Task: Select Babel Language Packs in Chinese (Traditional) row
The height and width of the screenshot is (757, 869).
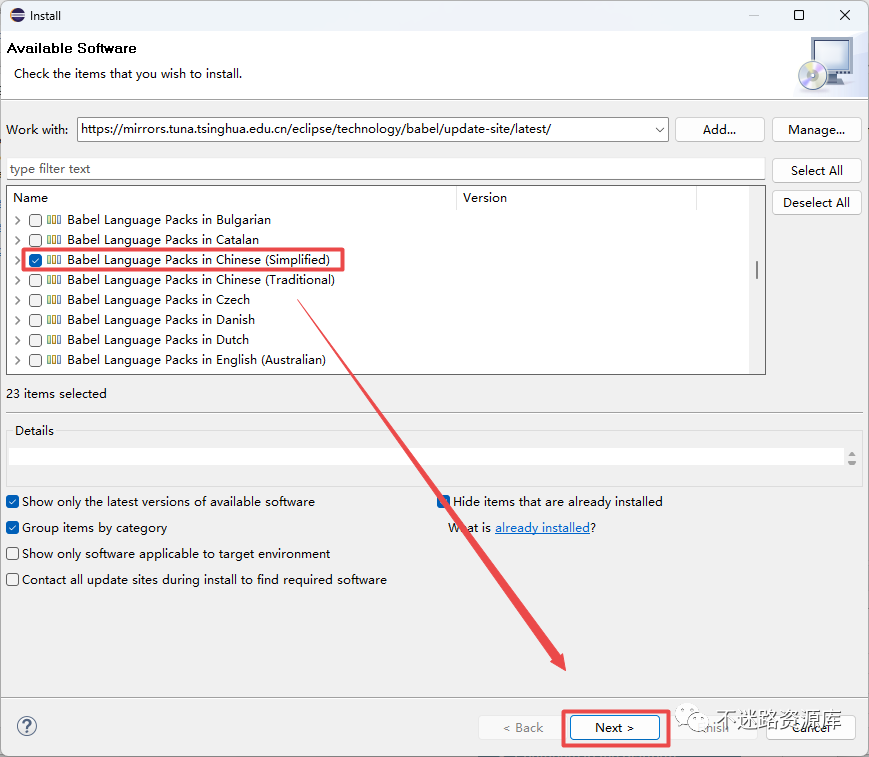Action: click(201, 280)
